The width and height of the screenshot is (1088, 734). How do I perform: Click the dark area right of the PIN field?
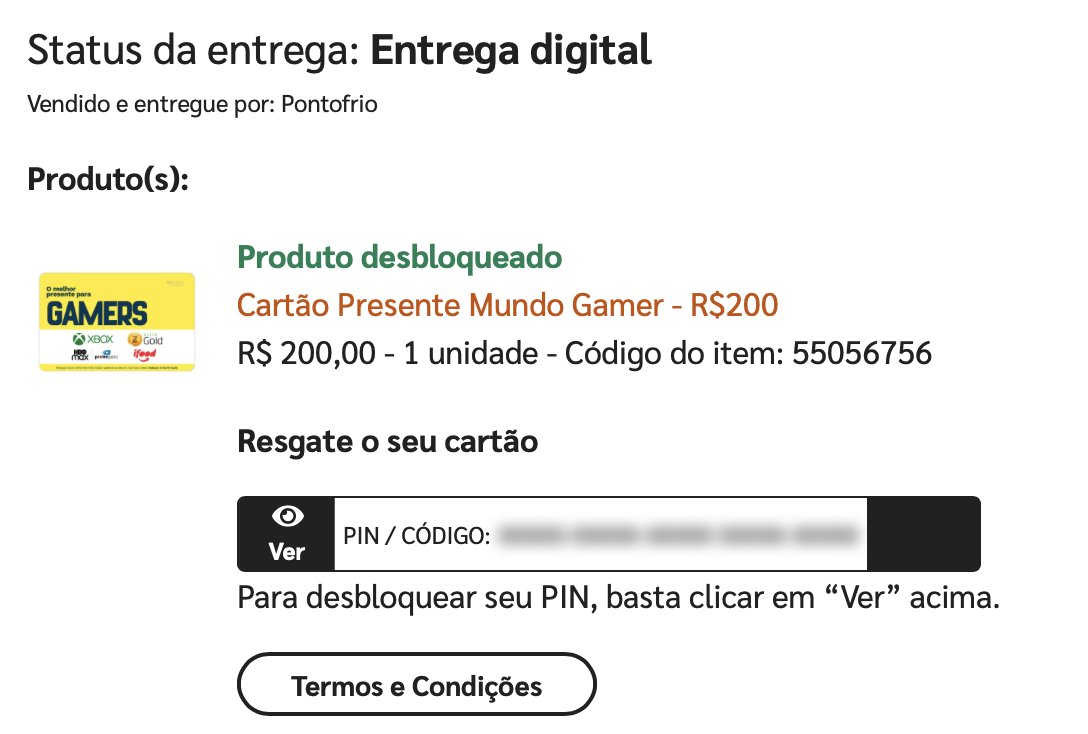[924, 534]
